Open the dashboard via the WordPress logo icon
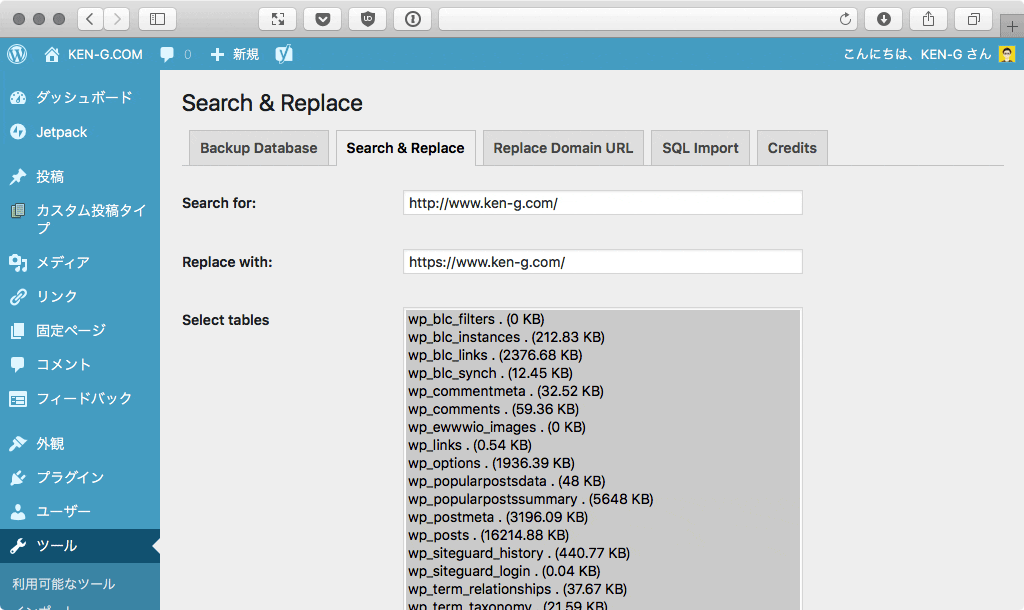The image size is (1024, 610). [x=16, y=54]
